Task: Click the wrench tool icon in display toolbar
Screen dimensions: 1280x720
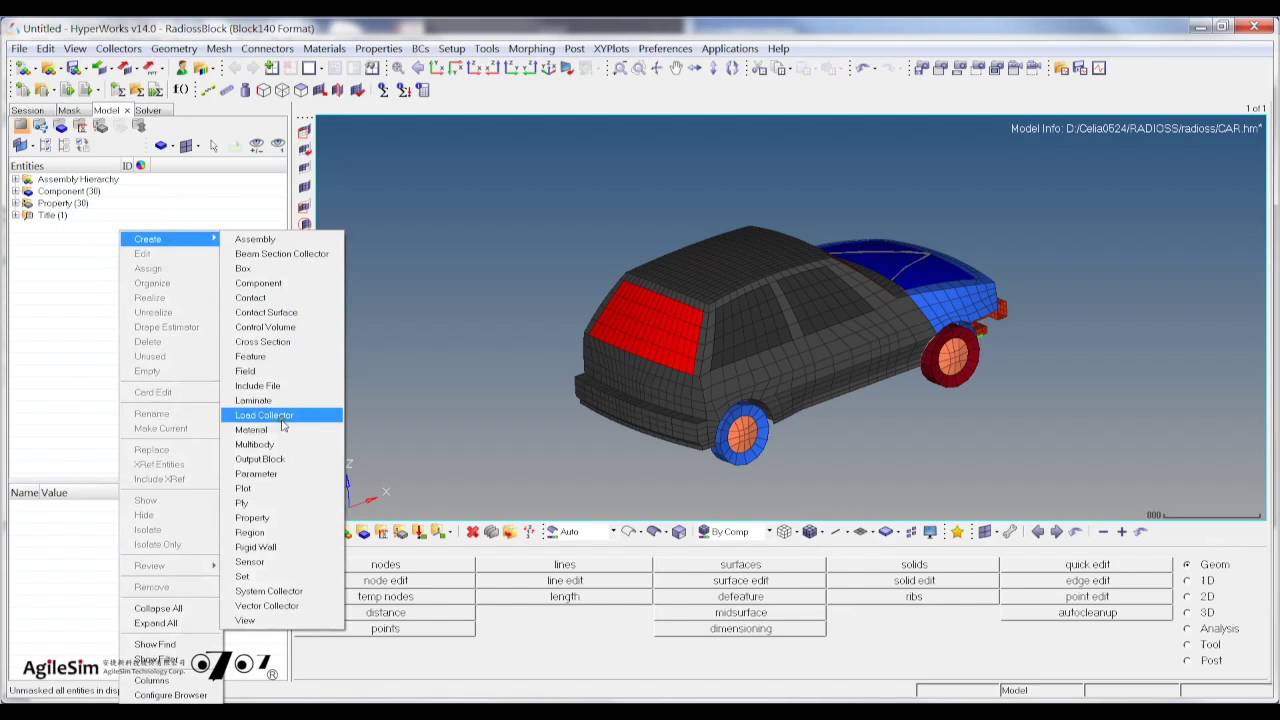Action: pyautogui.click(x=1010, y=532)
